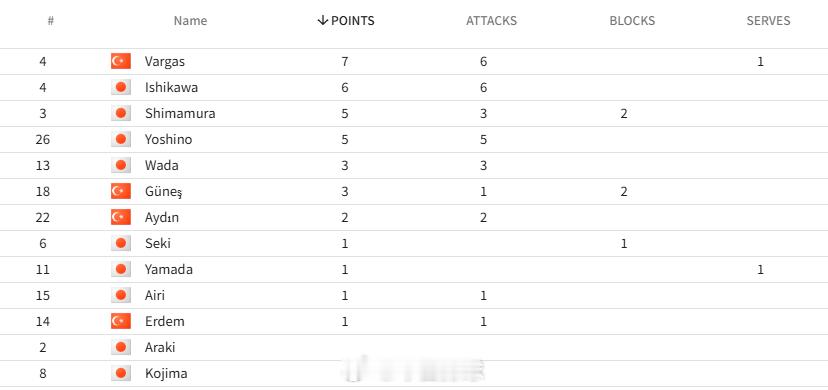Sort table by Name column header
This screenshot has height=390, width=828.
click(x=190, y=21)
